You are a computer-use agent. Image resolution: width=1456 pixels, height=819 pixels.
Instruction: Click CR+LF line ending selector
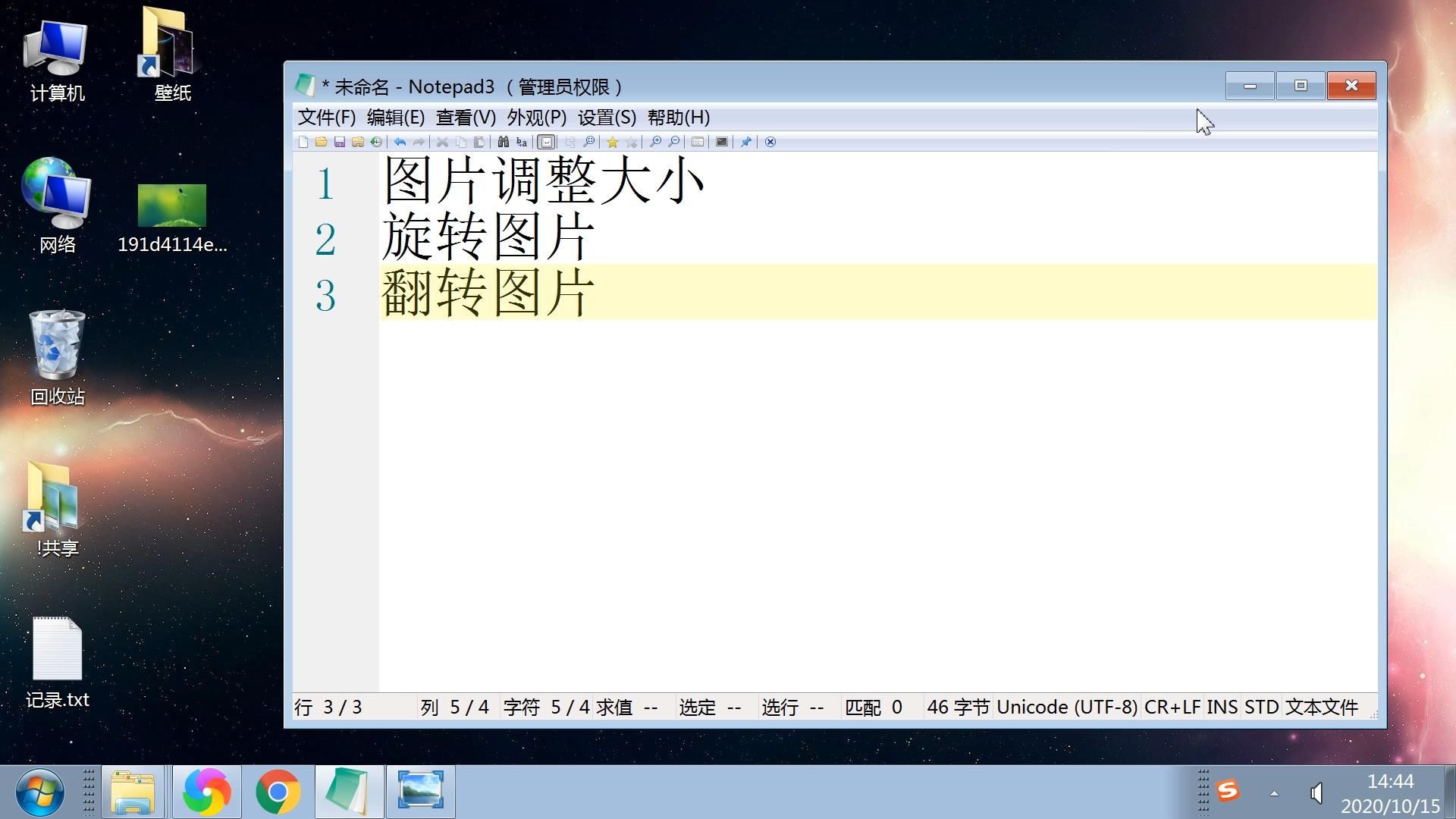(1172, 708)
